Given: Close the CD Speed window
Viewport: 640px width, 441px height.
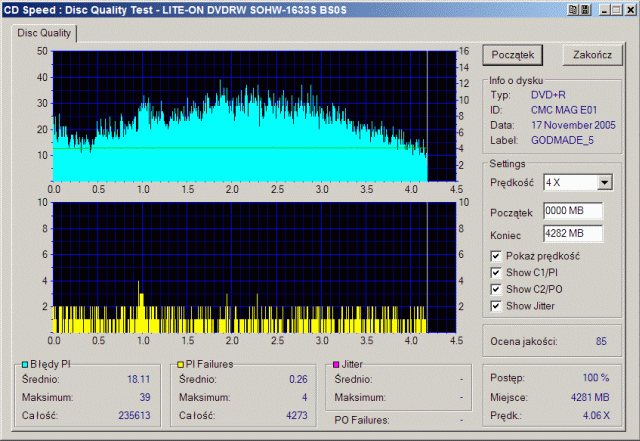Looking at the screenshot, I should pyautogui.click(x=631, y=10).
